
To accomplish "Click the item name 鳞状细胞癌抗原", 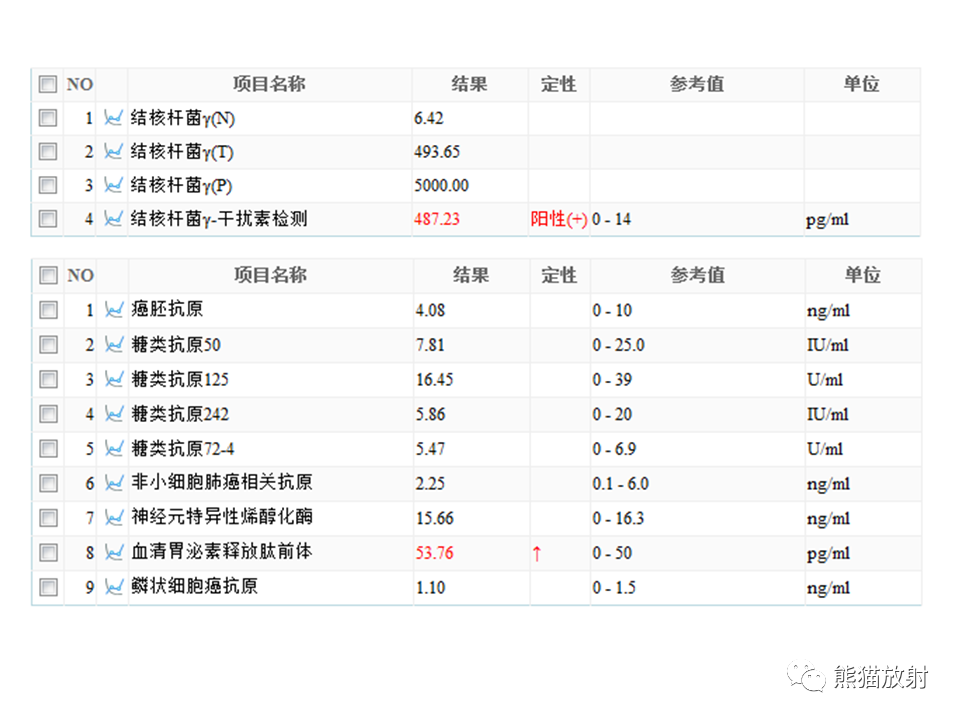I will (x=194, y=587).
